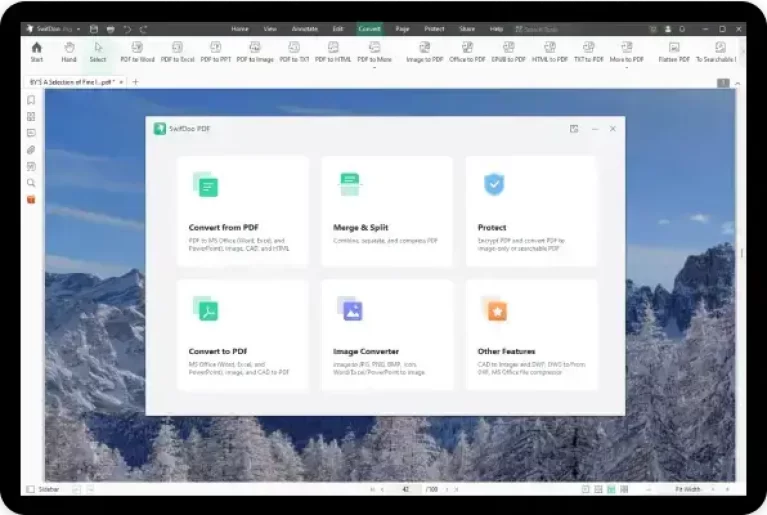Launch EPUB to PDF converter
Viewport: 767px width, 515px height.
click(x=508, y=52)
